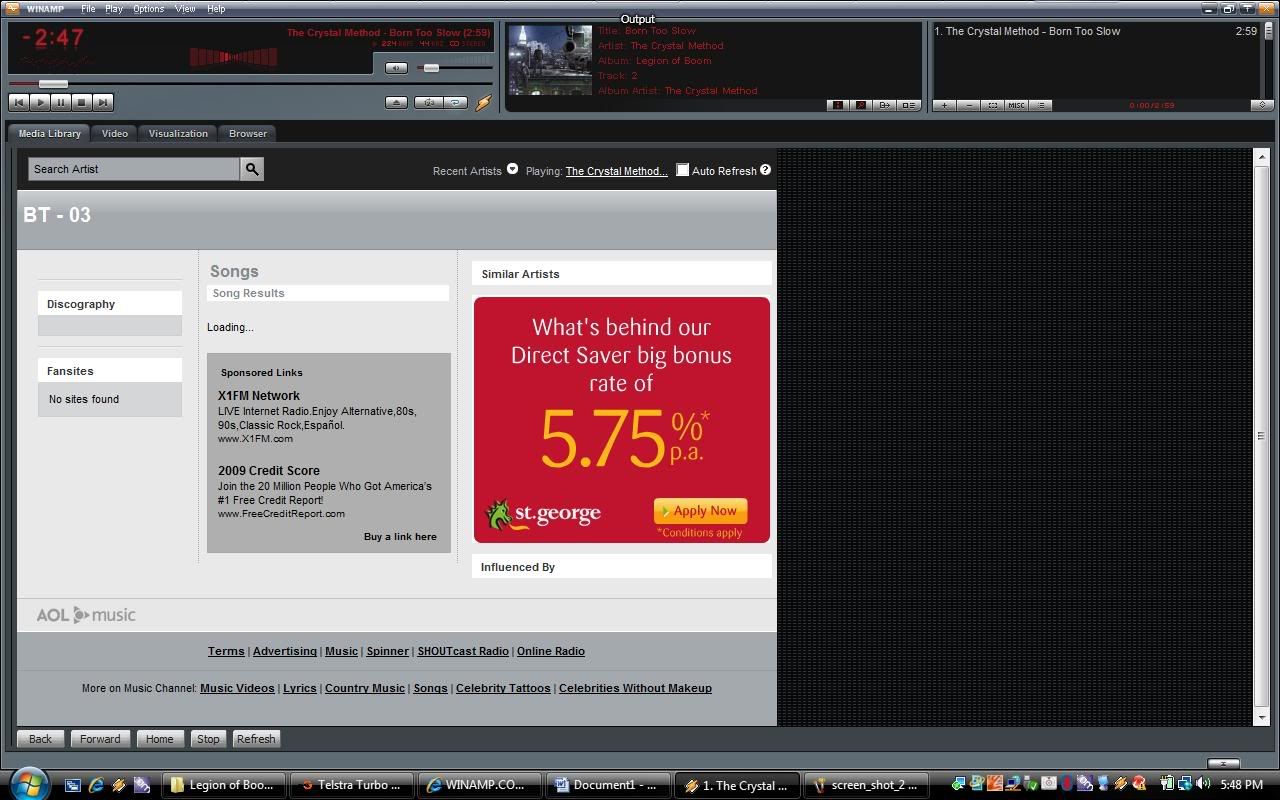1280x800 pixels.
Task: Click the eject/open file button
Action: (396, 103)
